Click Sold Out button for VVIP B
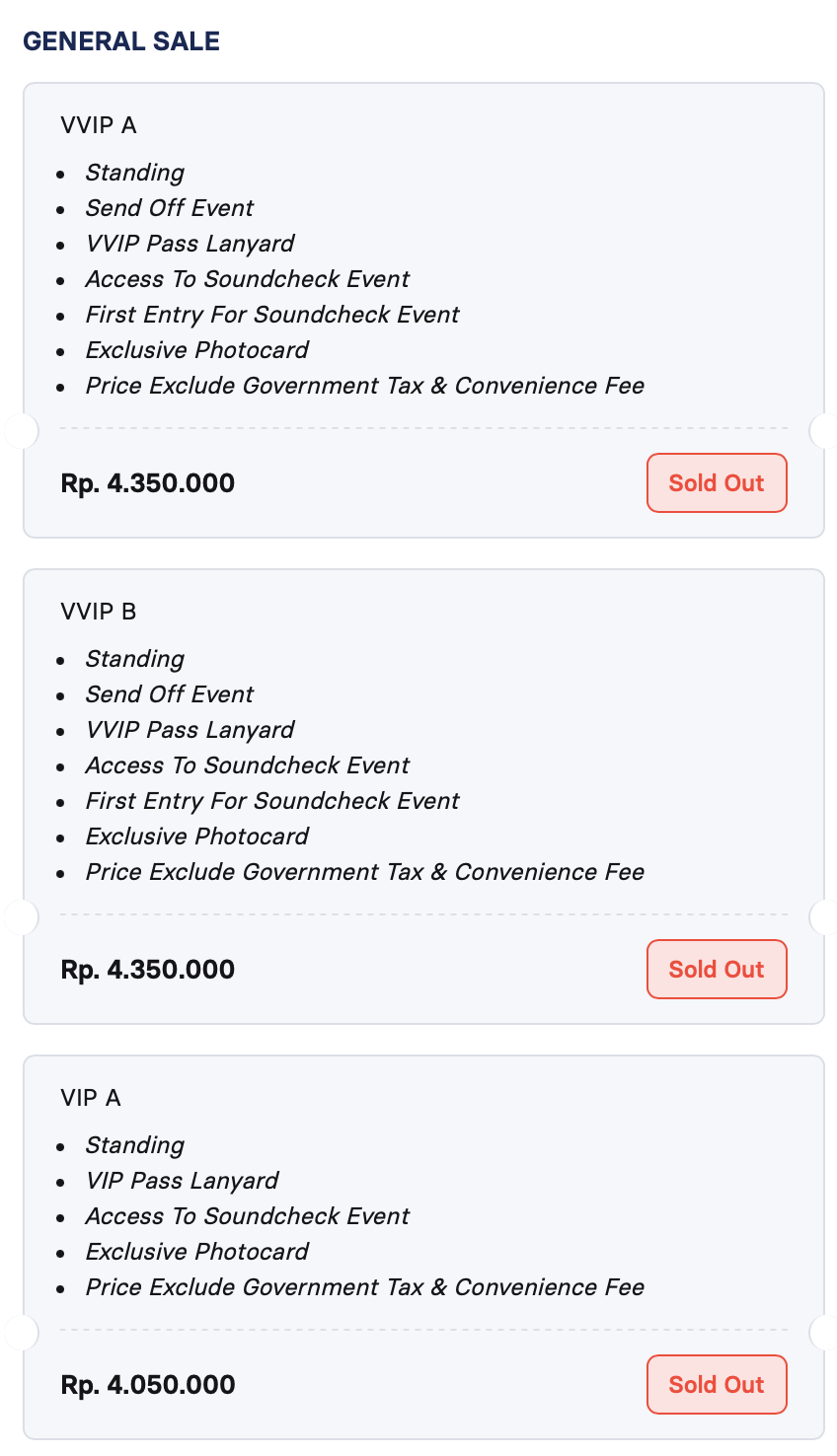Image resolution: width=837 pixels, height=1456 pixels. 717,970
